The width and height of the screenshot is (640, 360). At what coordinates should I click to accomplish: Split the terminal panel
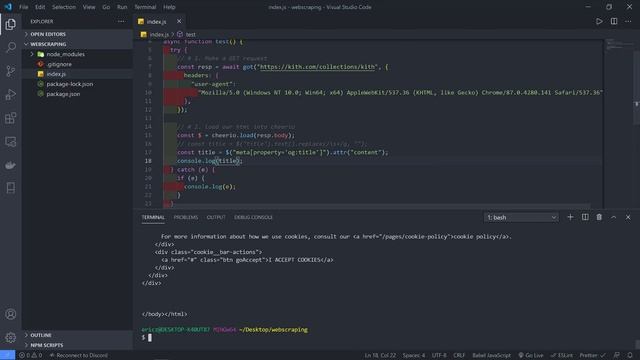point(585,217)
